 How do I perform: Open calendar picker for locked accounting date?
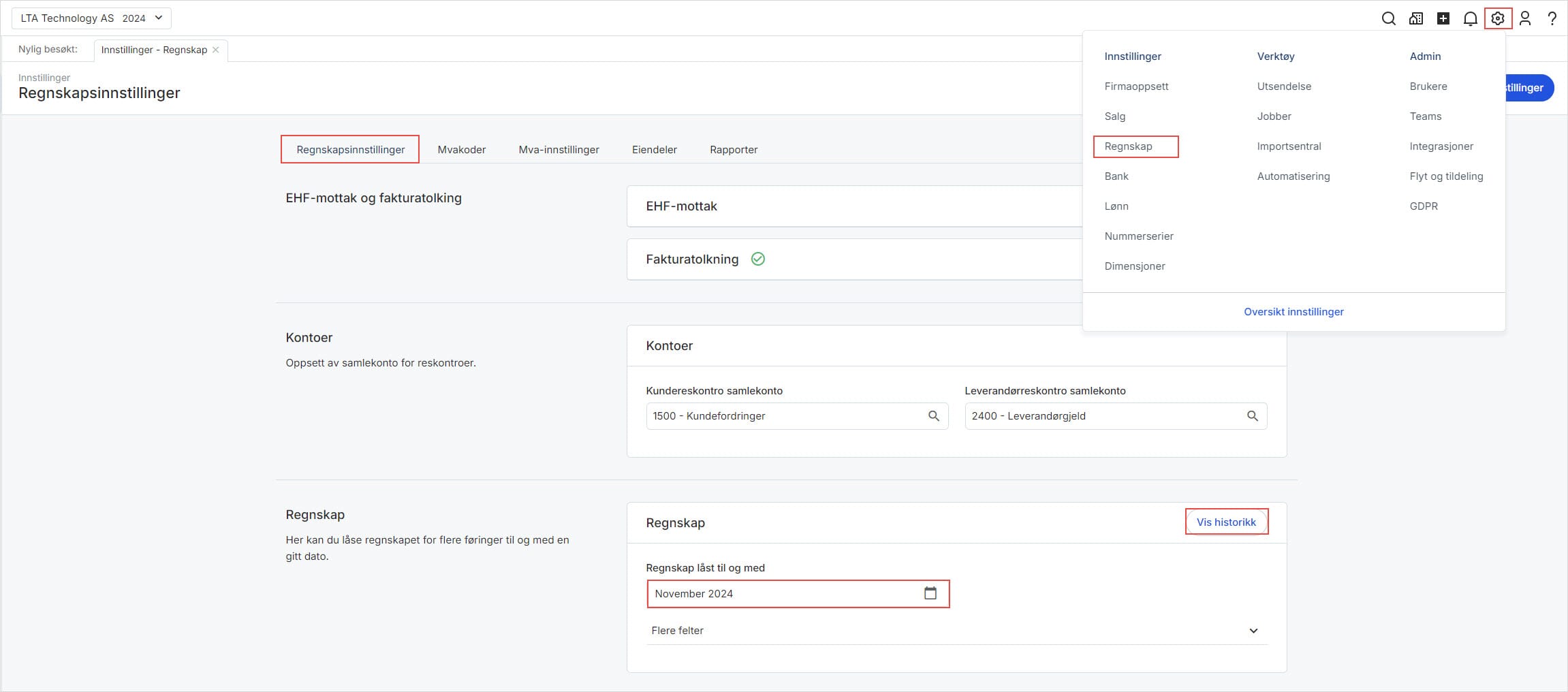point(930,593)
